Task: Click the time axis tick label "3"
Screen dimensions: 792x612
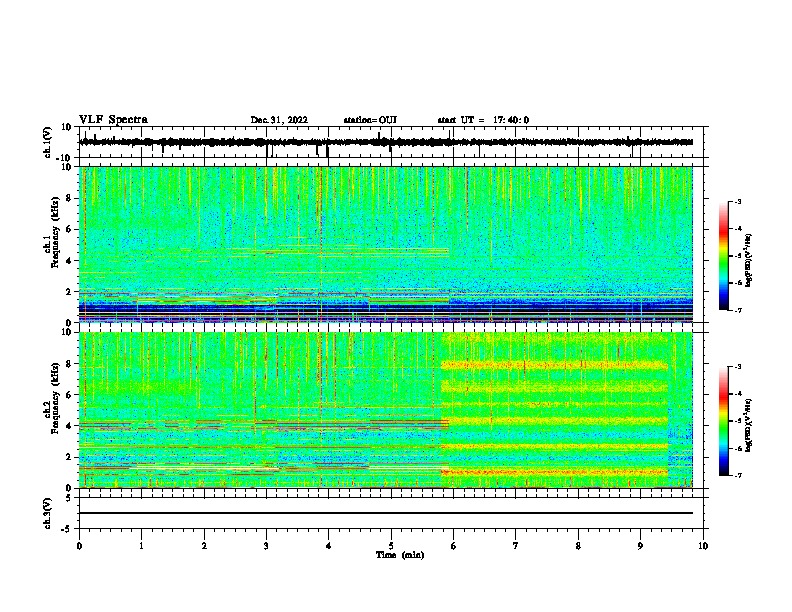Action: [x=266, y=546]
